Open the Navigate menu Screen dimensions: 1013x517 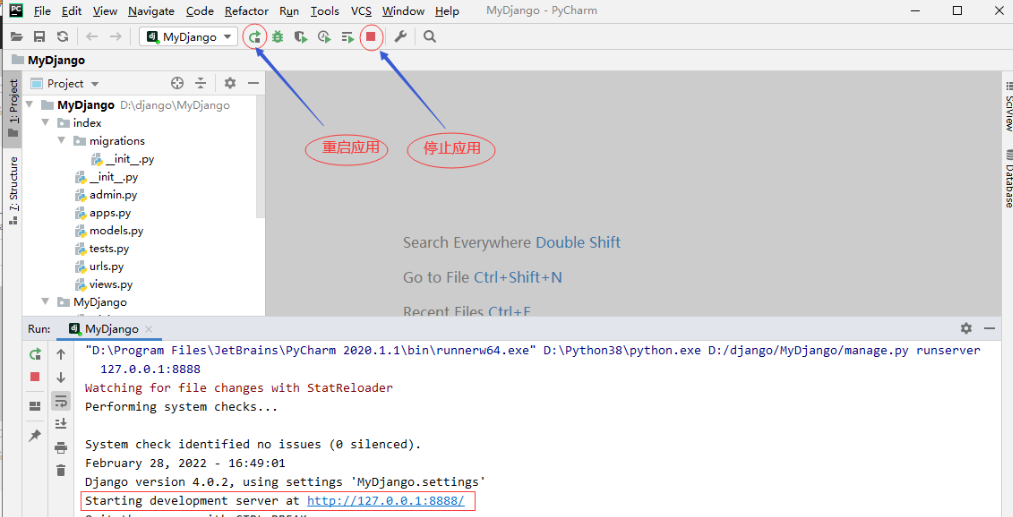click(x=151, y=11)
